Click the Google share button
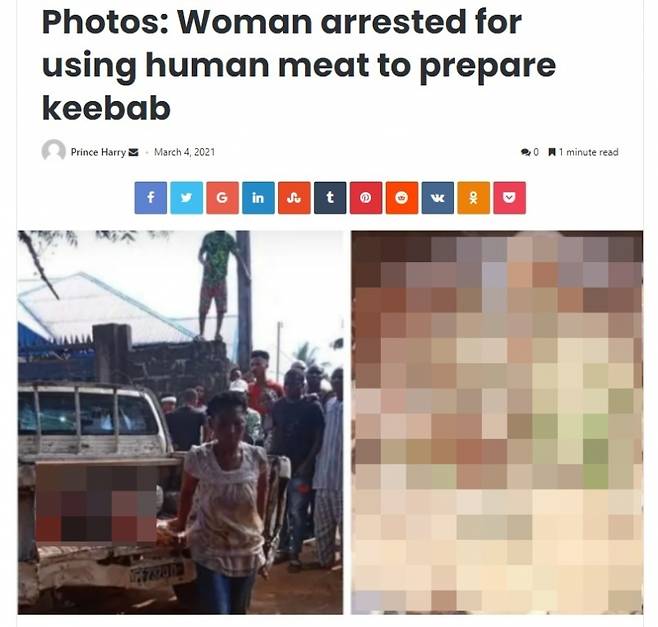This screenshot has height=627, width=658. (222, 198)
